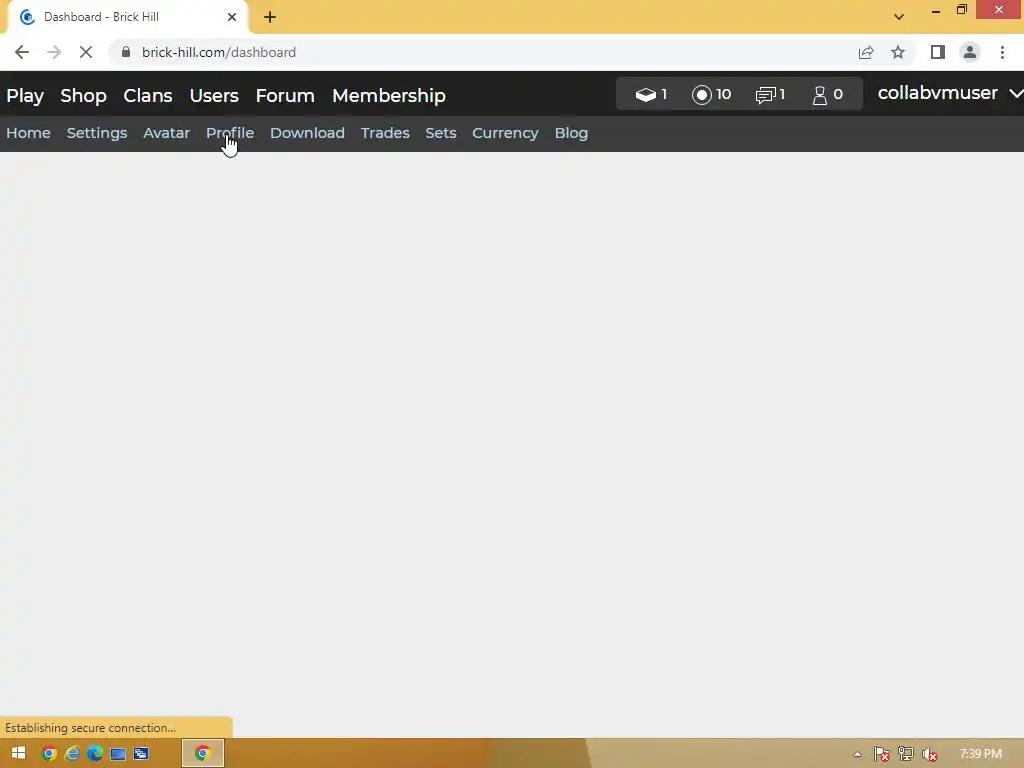Open the Avatar editor link

pos(167,133)
